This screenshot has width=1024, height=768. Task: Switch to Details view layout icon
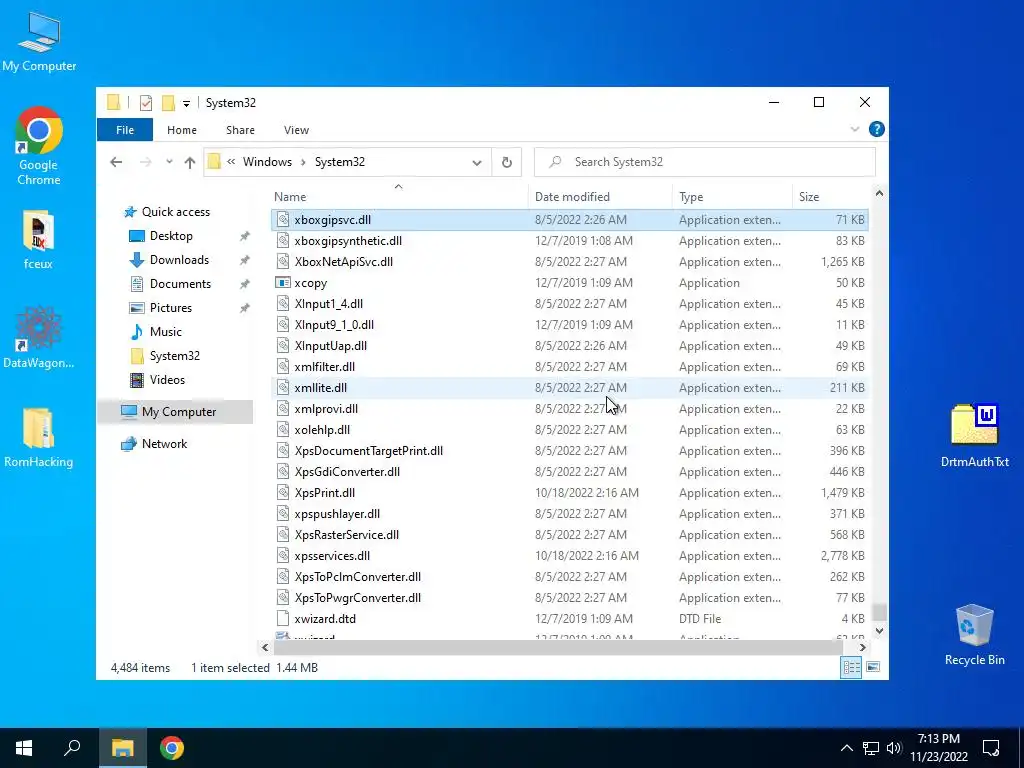[851, 667]
